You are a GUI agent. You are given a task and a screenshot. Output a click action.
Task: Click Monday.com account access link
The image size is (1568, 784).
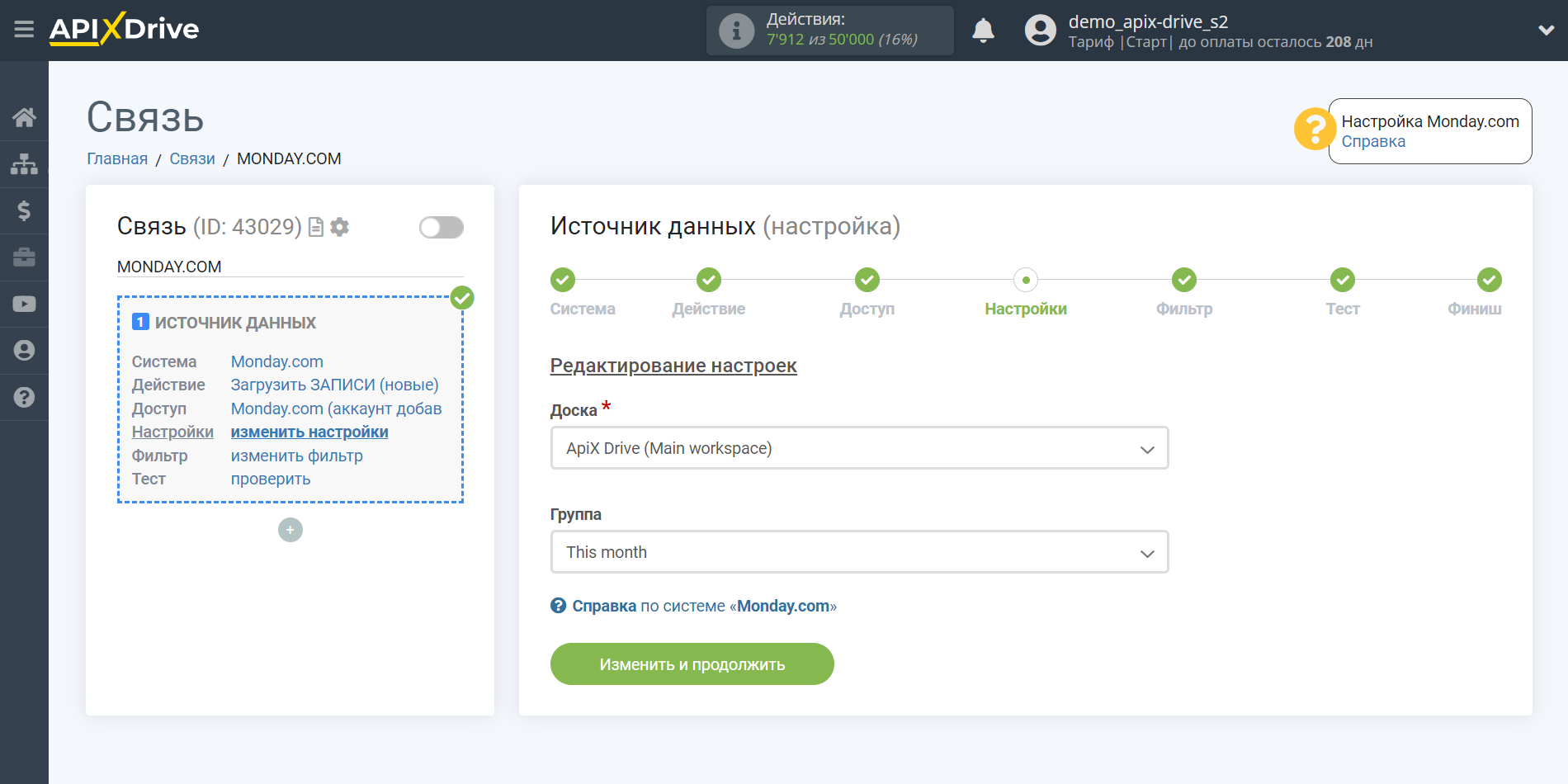coord(336,409)
